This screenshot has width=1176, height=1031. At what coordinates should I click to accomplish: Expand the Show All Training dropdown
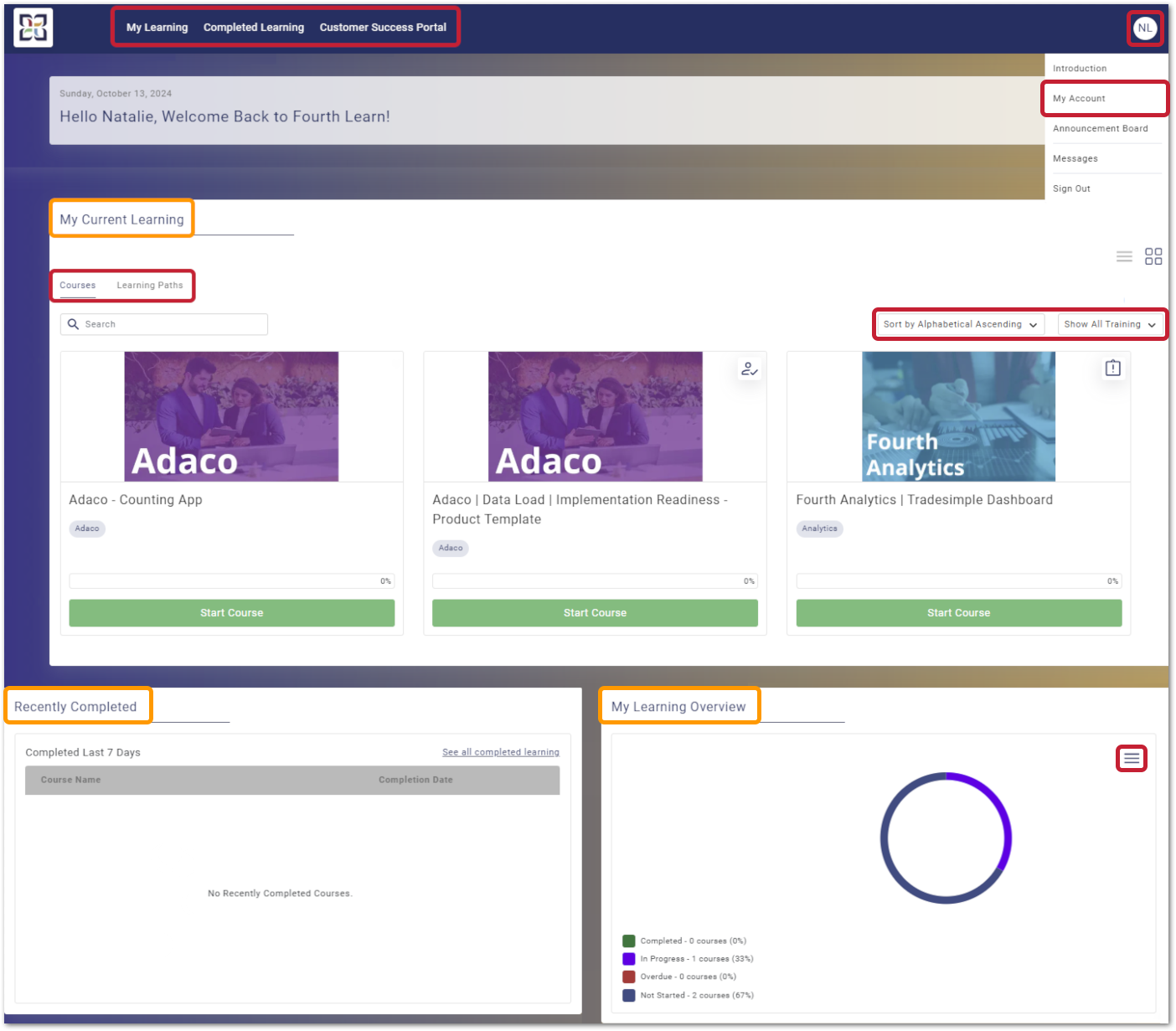point(1110,324)
